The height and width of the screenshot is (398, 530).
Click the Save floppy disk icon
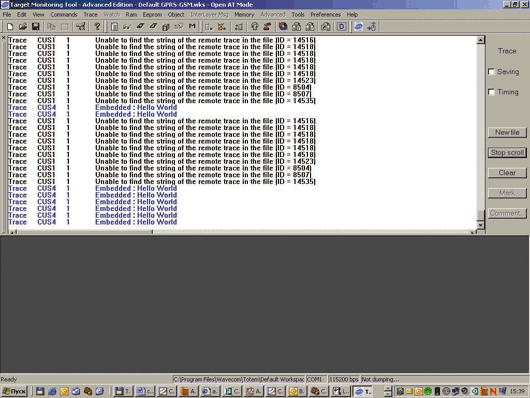click(35, 26)
